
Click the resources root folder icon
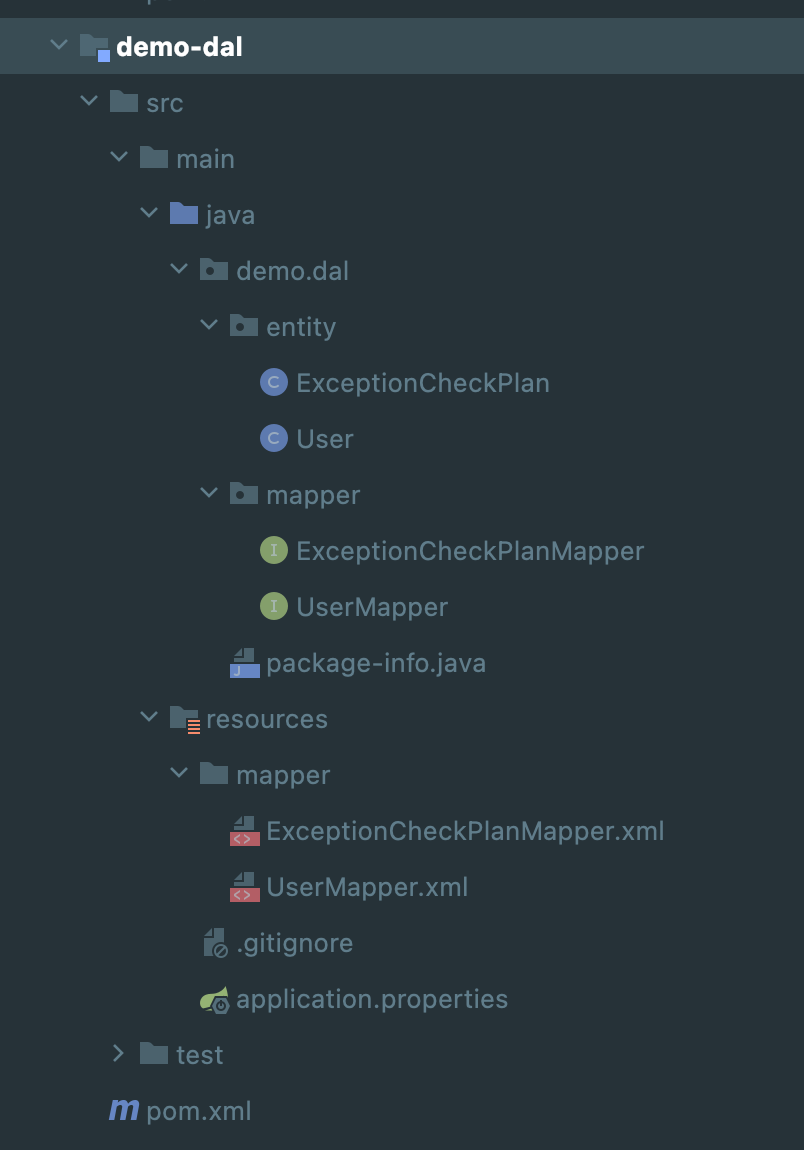(x=184, y=718)
